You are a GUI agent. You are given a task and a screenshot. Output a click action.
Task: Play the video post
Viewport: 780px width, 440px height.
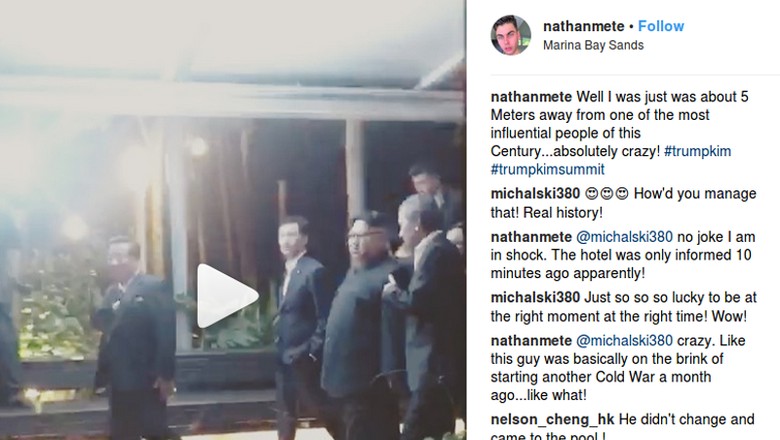(227, 296)
